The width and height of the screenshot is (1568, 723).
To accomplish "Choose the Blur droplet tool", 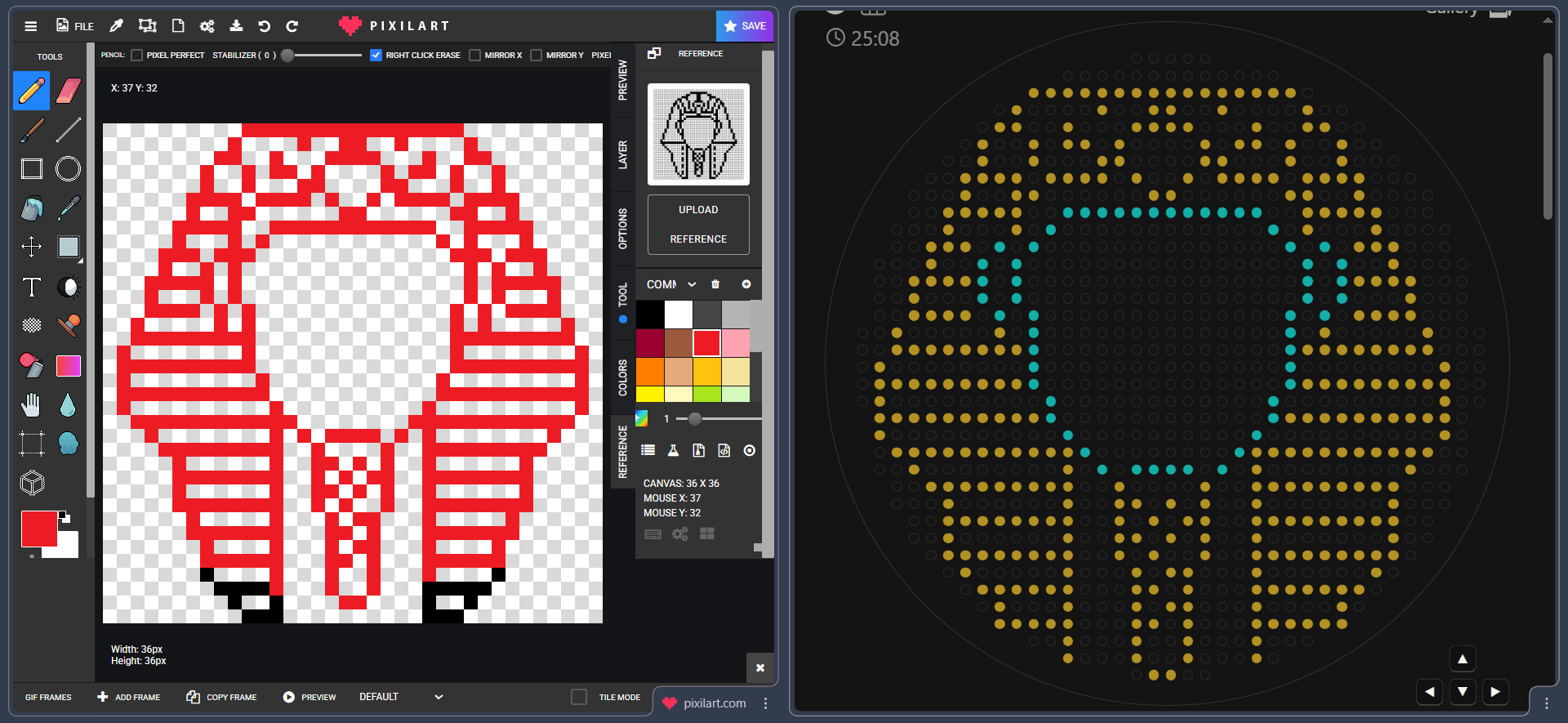I will (x=69, y=404).
